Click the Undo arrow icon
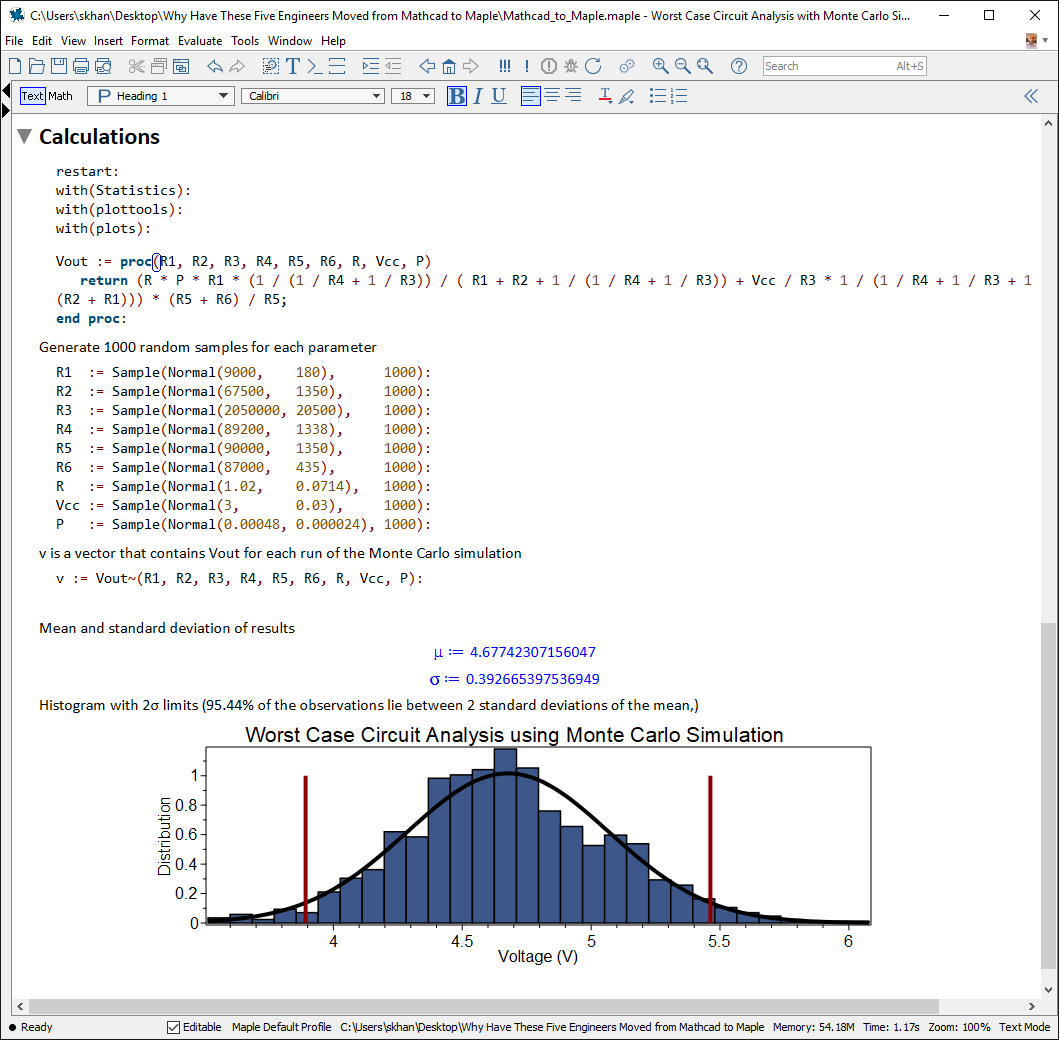This screenshot has height=1040, width=1059. (214, 66)
